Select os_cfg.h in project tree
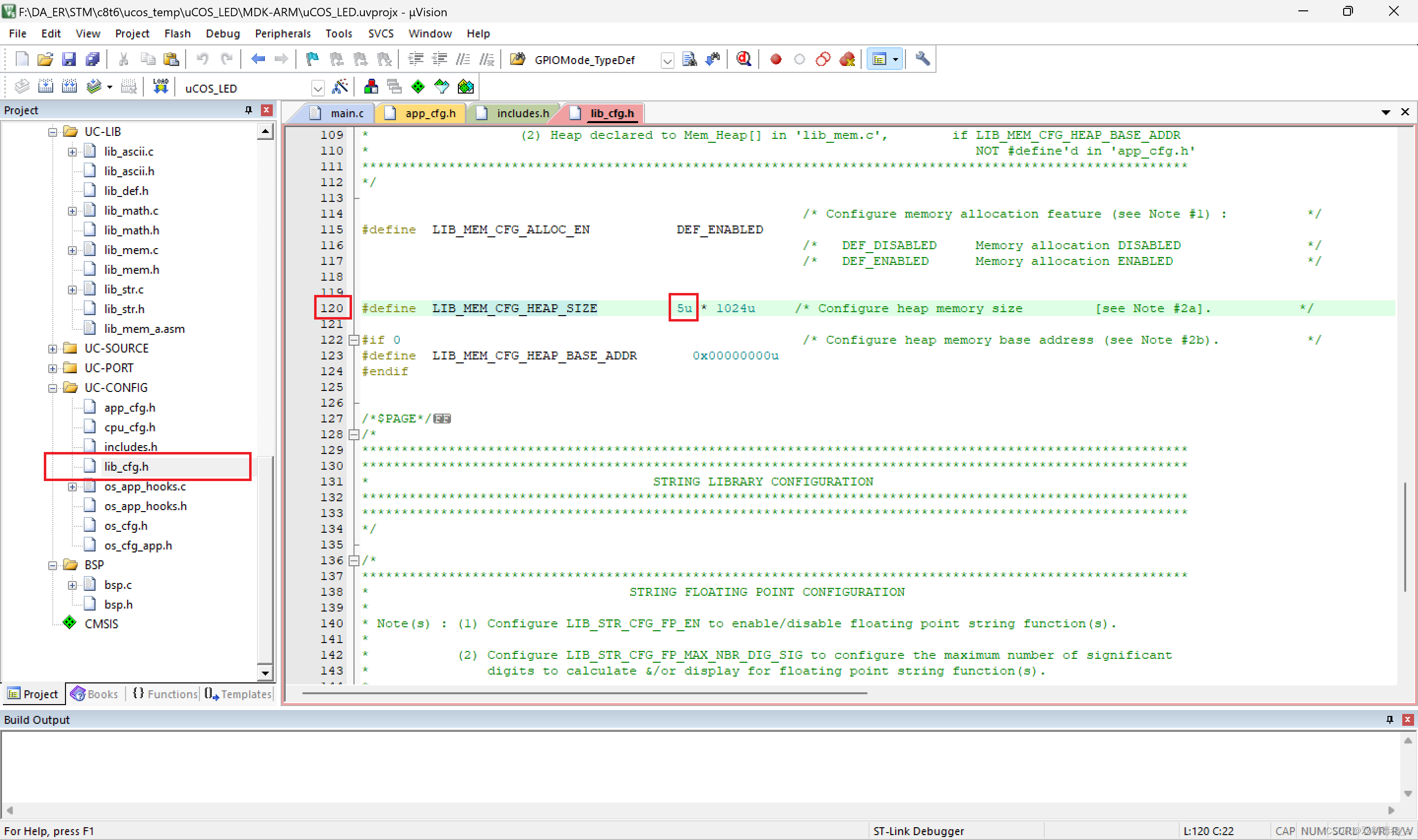Screen dimensions: 1418x840 click(x=126, y=526)
